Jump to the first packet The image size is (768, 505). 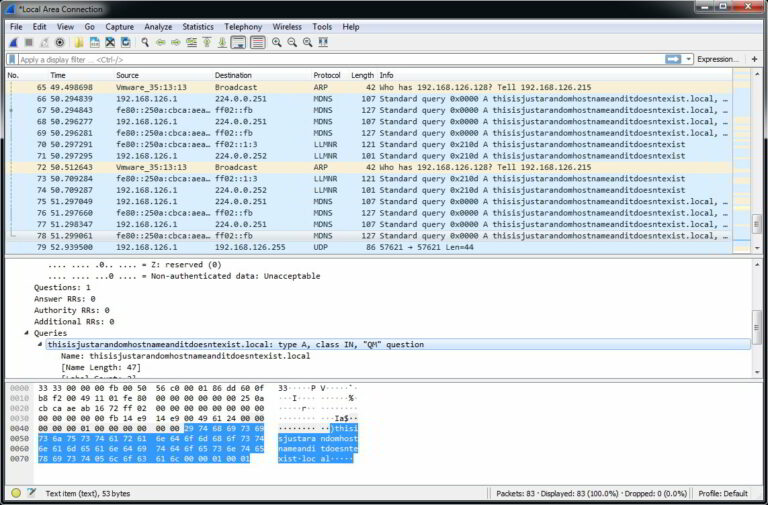[207, 43]
